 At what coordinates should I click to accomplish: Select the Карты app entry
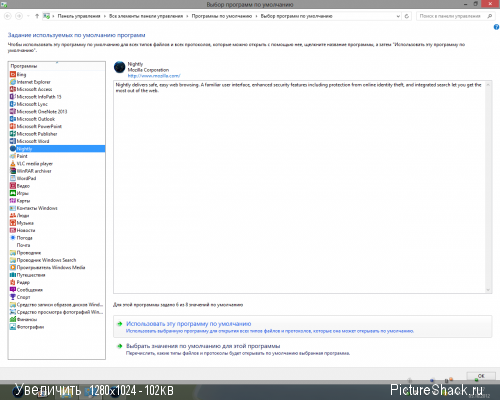(20, 201)
